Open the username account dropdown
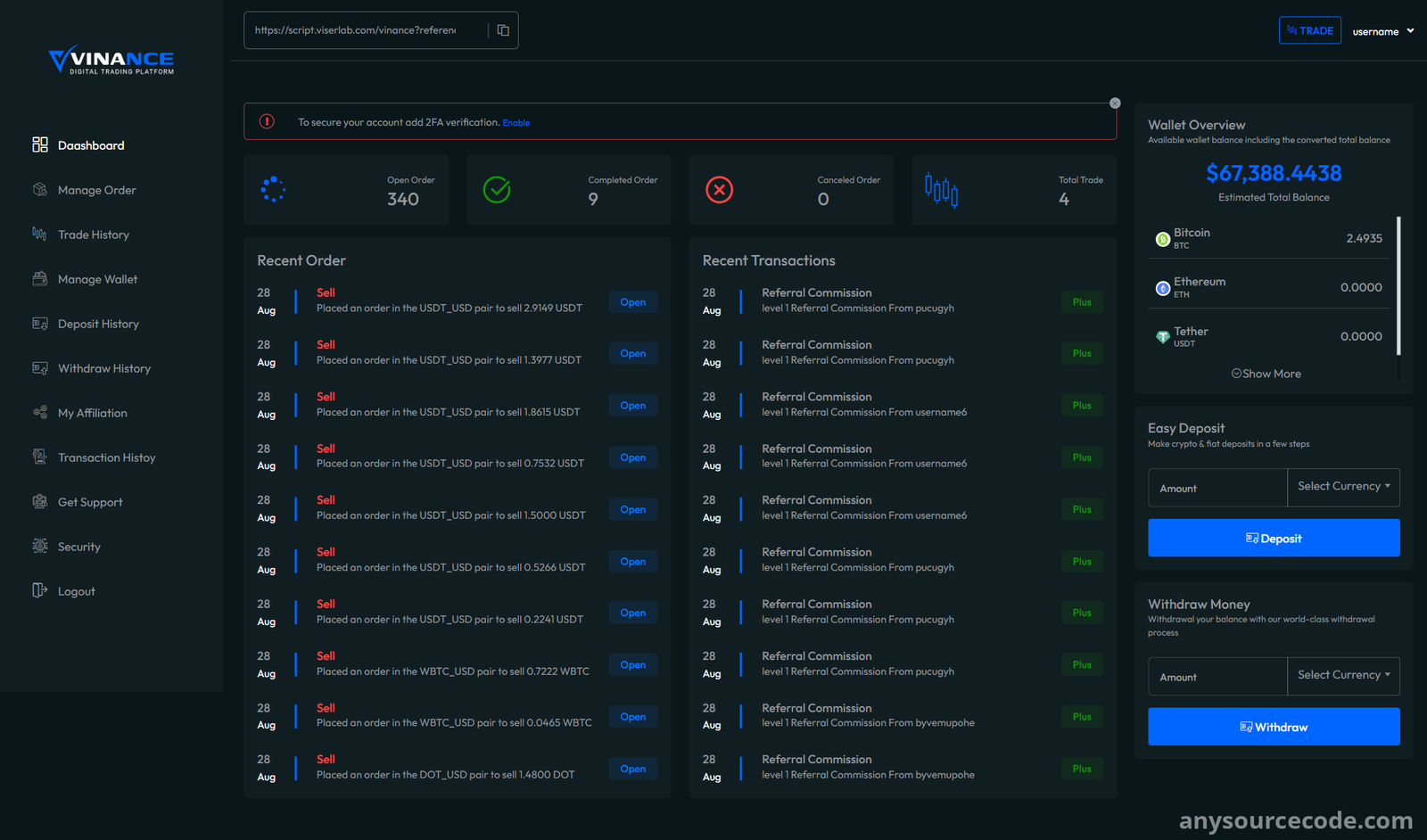Viewport: 1427px width, 840px height. pos(1382,31)
